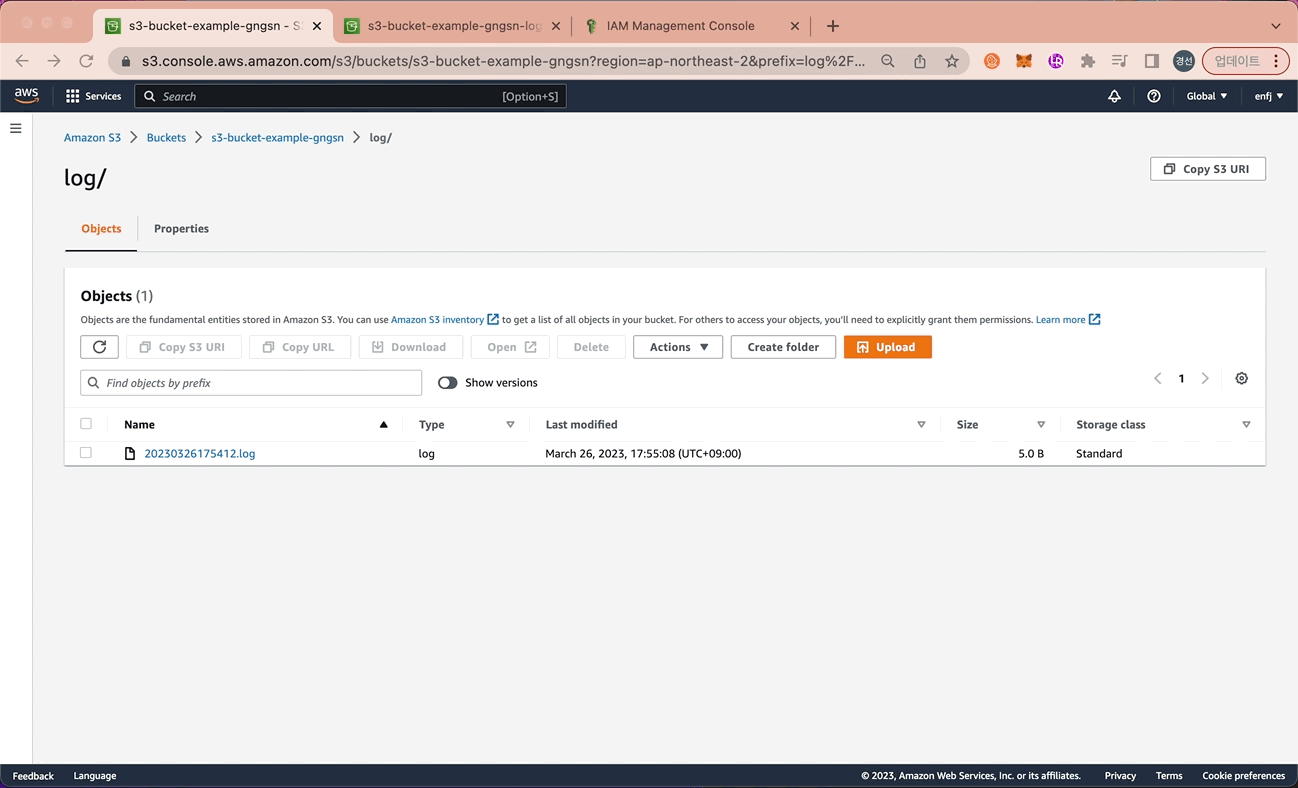Select all objects header checkbox
1298x788 pixels.
(86, 424)
